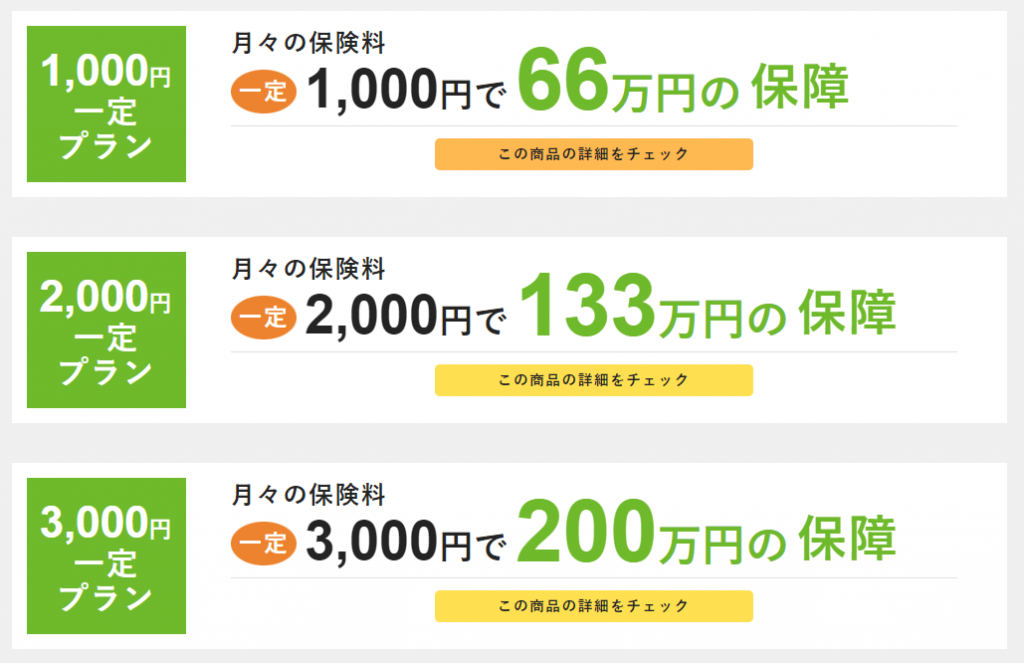1024x663 pixels.
Task: Click 月々の保険料 label above 1,000円で
Action: [308, 43]
